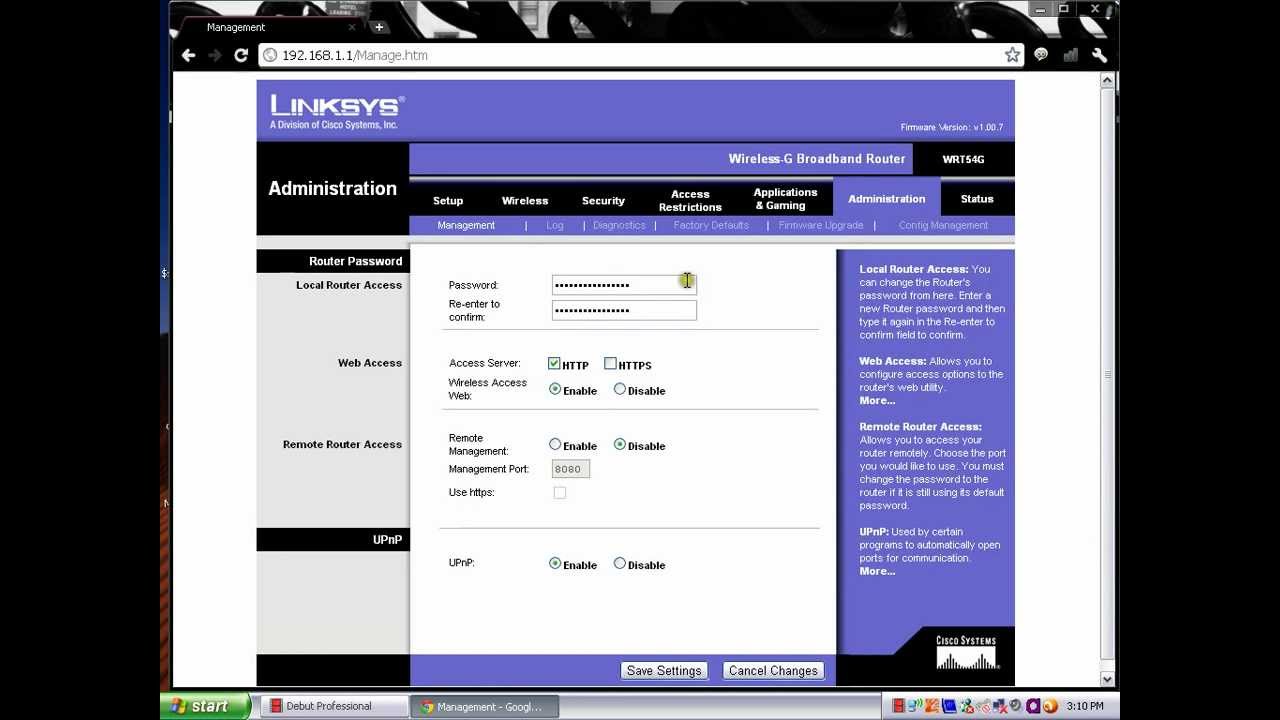Screen dimensions: 1280x720
Task: Open the More link under Web Access help
Action: [877, 401]
